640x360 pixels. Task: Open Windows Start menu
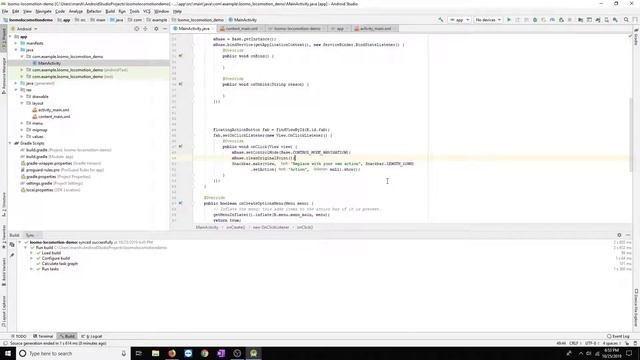[8, 353]
